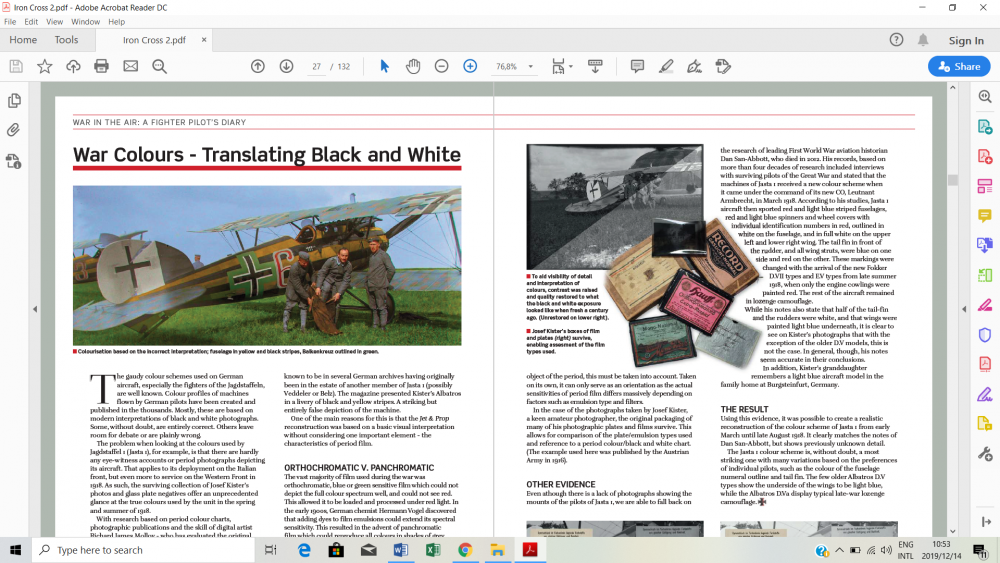Switch to the Tools tab
This screenshot has width=1000, height=563.
pos(66,40)
